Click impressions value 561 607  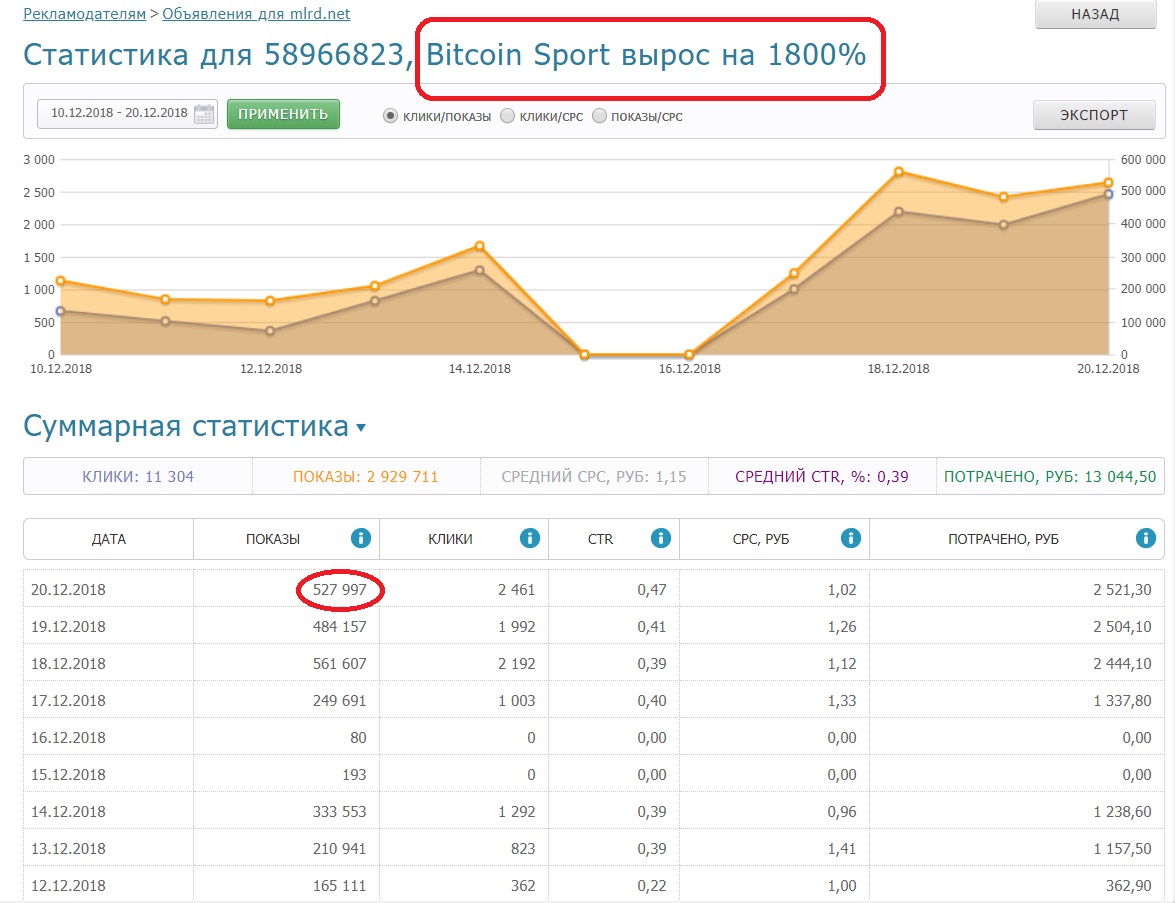(339, 663)
